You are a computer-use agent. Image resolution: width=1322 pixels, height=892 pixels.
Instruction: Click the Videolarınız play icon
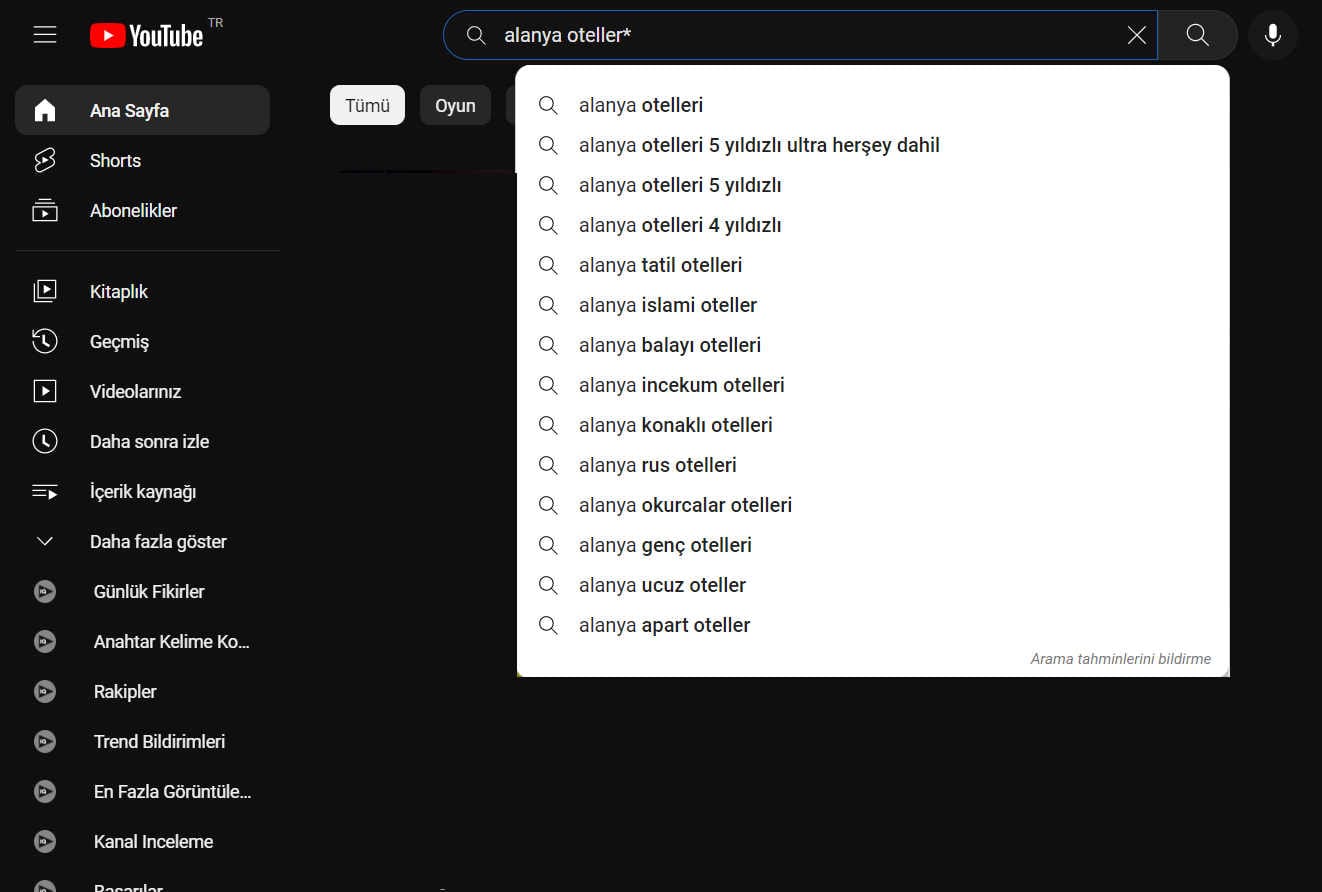45,391
